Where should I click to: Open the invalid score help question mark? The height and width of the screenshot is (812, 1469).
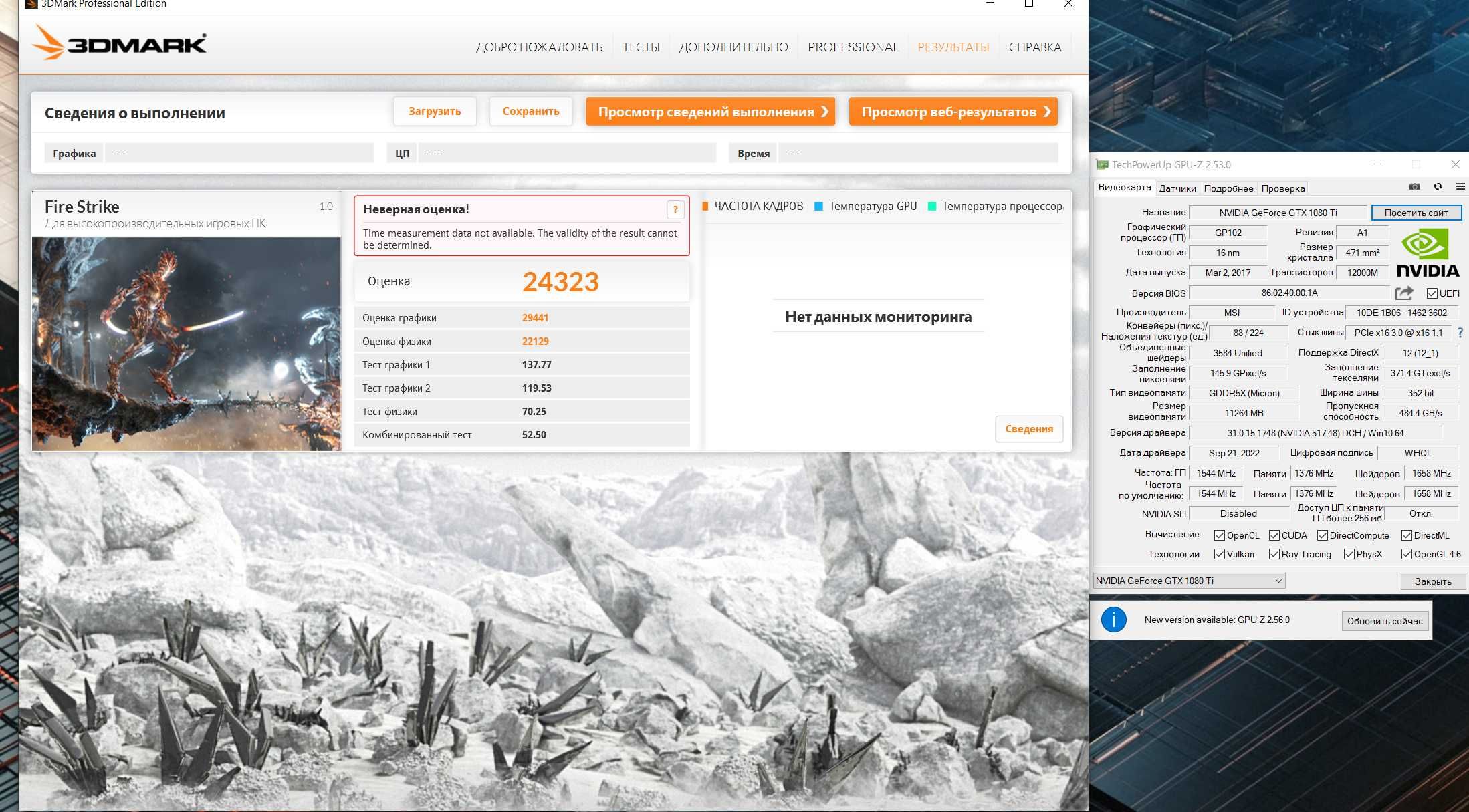(x=675, y=210)
